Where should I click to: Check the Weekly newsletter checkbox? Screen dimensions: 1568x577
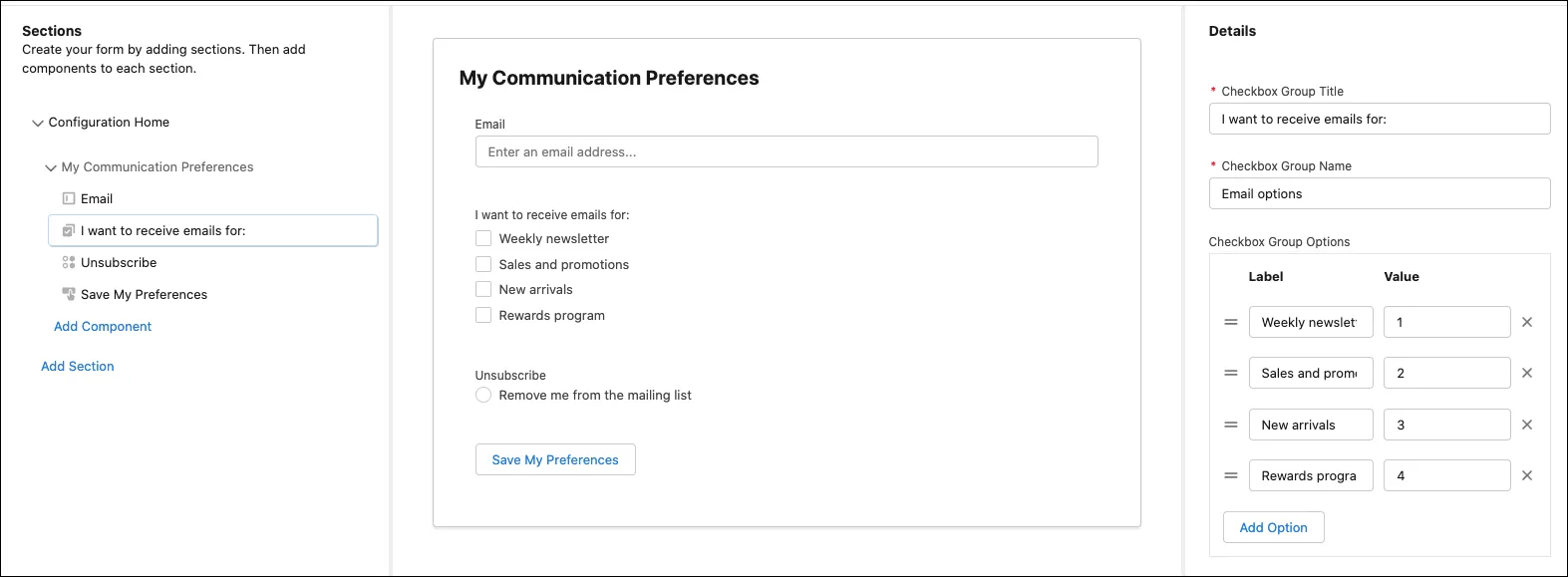(483, 238)
